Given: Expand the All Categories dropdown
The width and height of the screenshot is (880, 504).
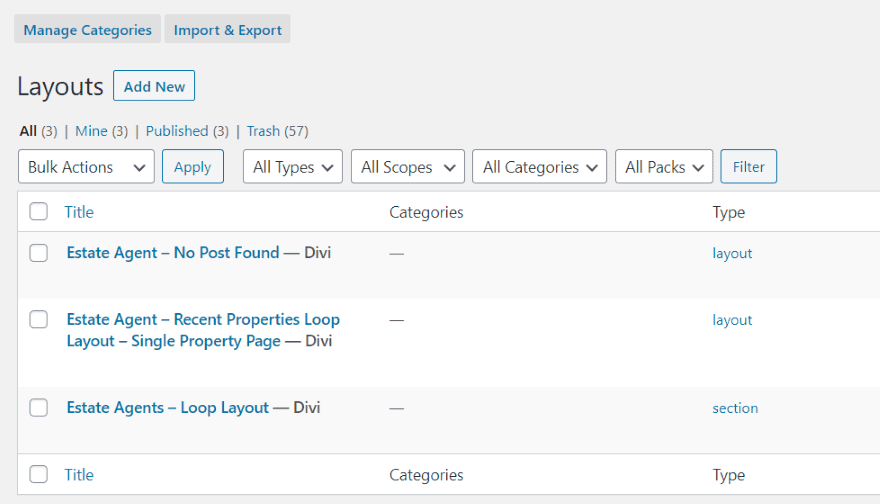Looking at the screenshot, I should click(539, 167).
